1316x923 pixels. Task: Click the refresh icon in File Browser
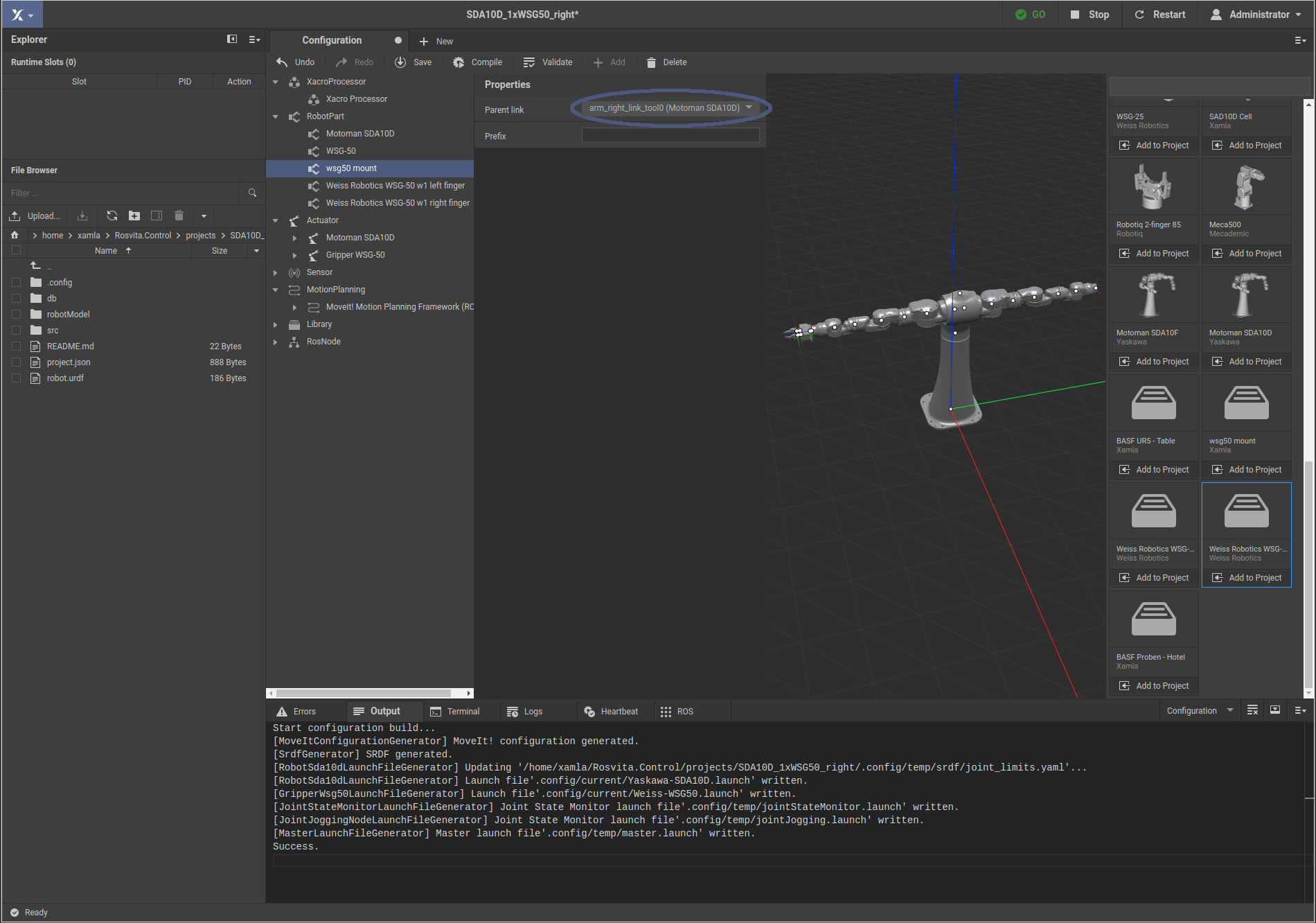112,216
